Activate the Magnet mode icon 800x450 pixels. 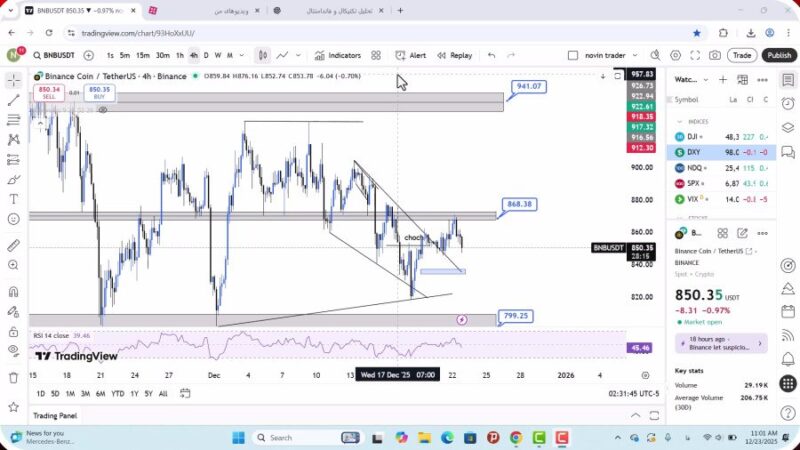13,291
